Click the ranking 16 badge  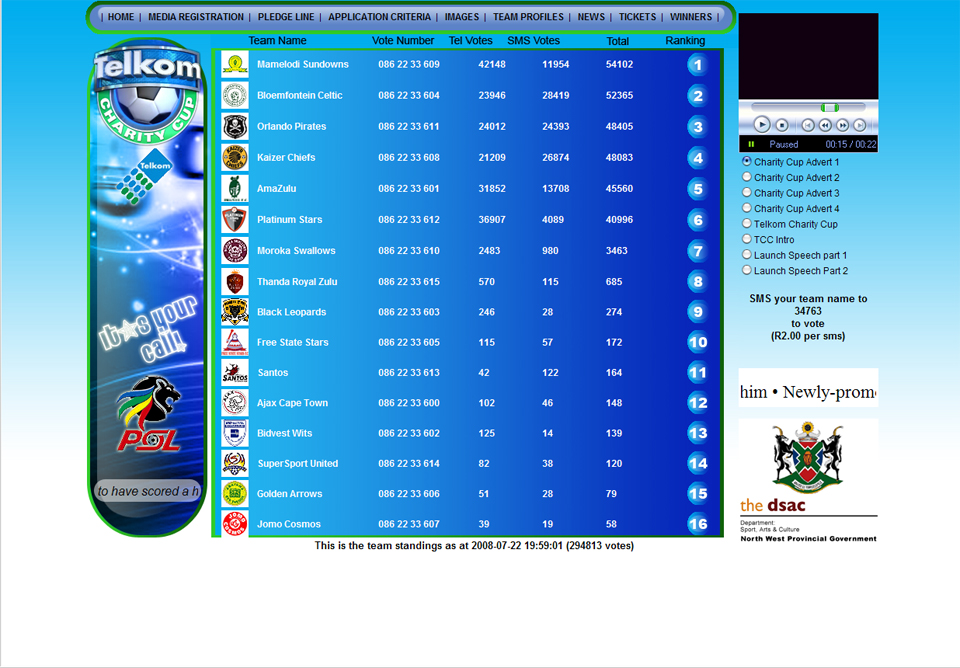[x=697, y=524]
